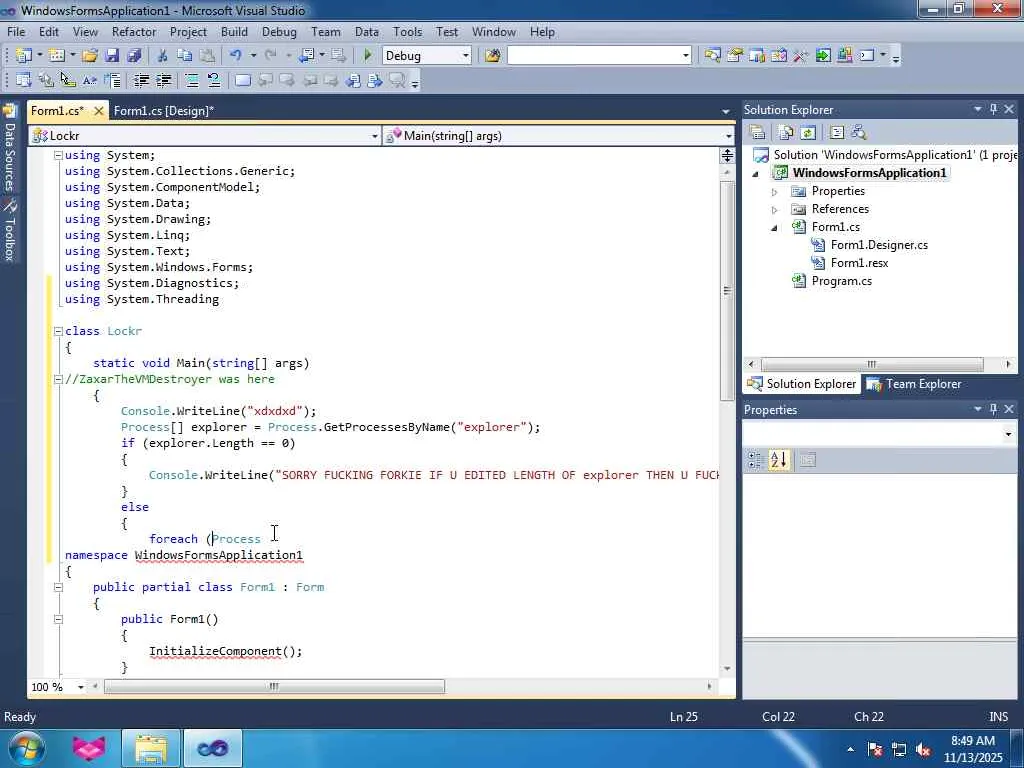
Task: Click the Navigate Backward icon
Action: tap(306, 56)
